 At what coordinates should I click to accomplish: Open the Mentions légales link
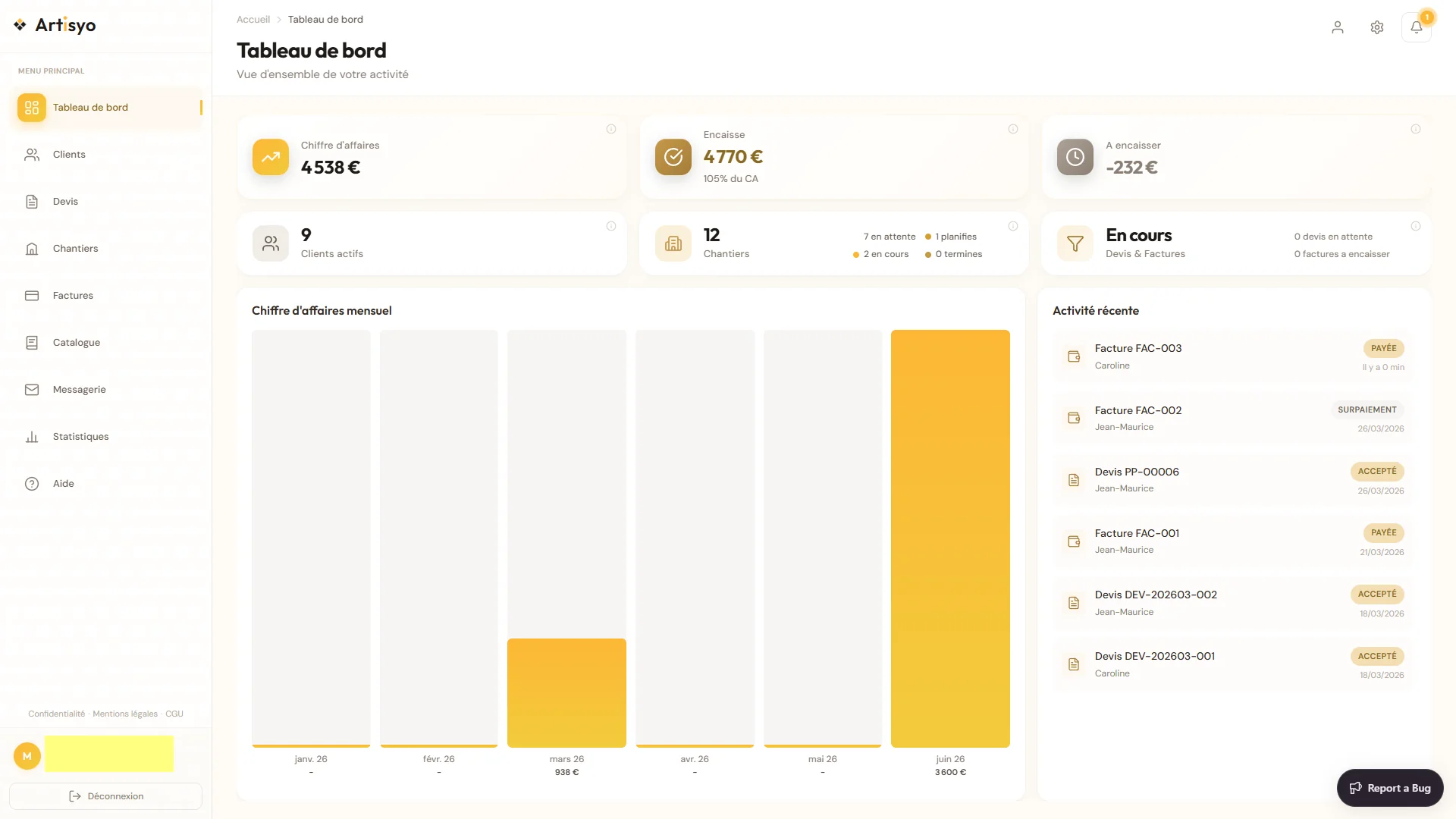[x=125, y=714]
